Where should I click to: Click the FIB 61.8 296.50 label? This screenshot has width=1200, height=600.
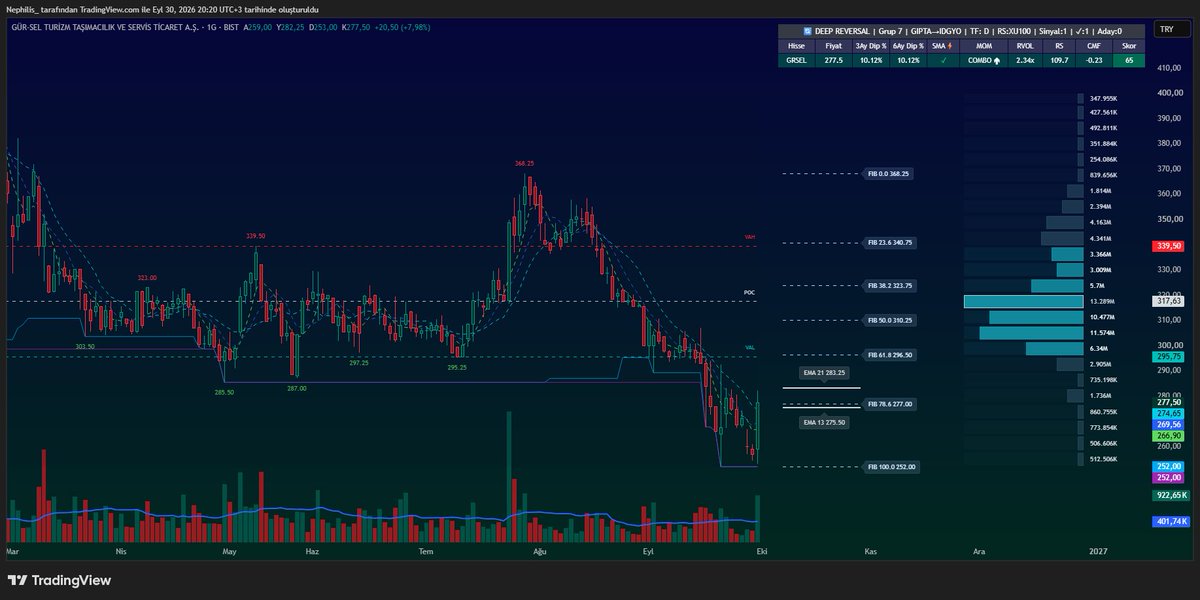click(x=889, y=355)
